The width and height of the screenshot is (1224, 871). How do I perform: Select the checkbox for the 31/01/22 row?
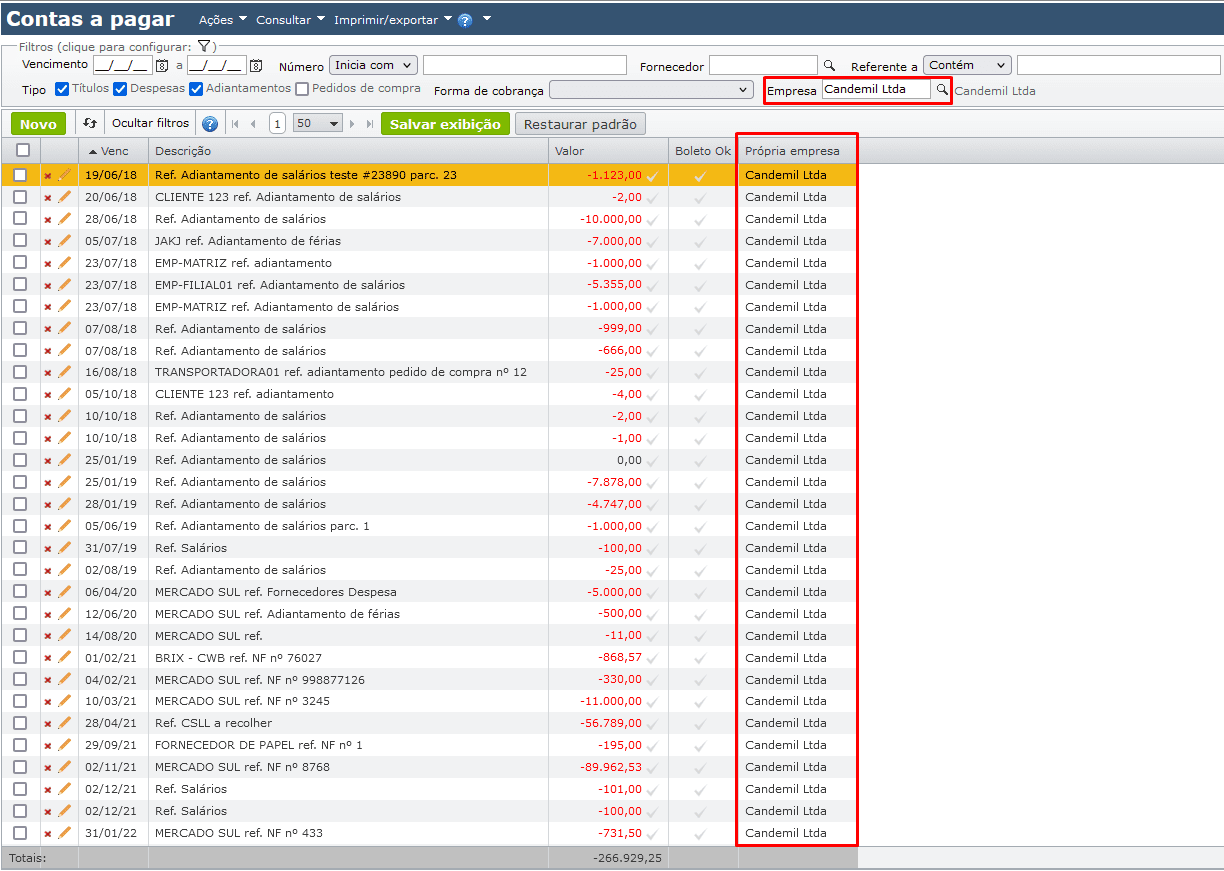click(x=20, y=833)
